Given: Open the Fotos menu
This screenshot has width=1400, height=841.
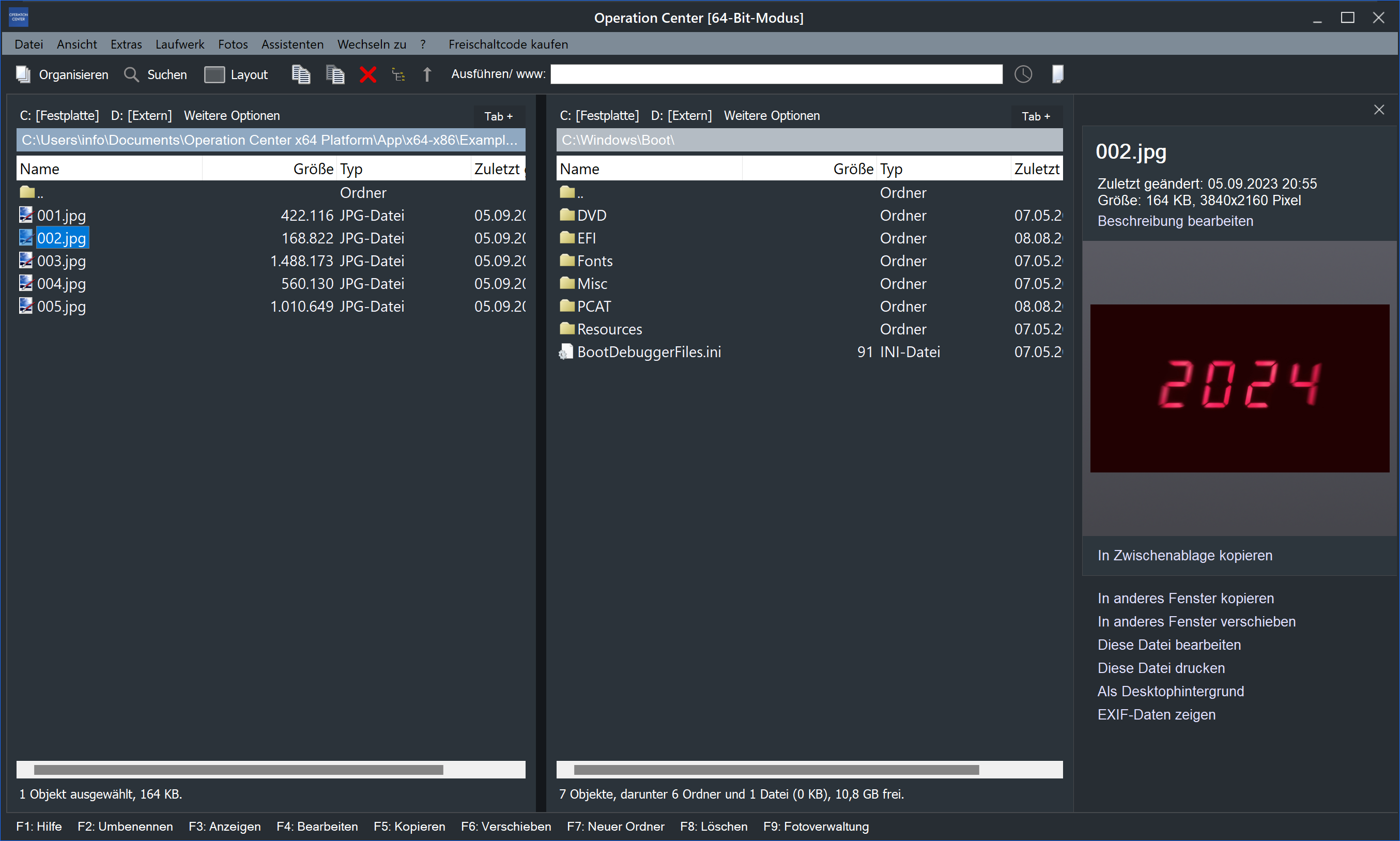Looking at the screenshot, I should tap(233, 44).
